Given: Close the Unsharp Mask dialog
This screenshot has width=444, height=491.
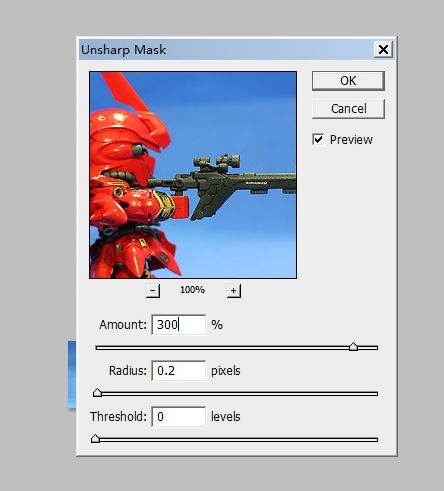Looking at the screenshot, I should coord(383,50).
